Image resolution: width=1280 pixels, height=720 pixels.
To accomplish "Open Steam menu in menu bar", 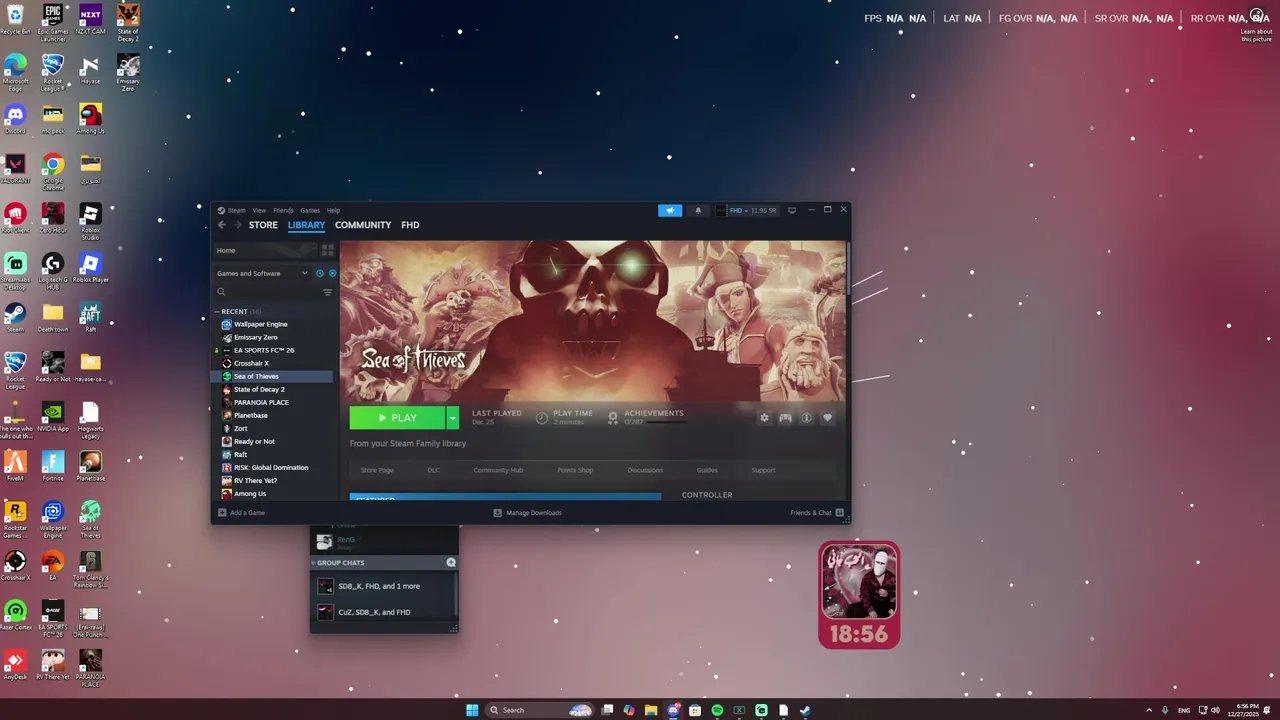I will point(236,210).
